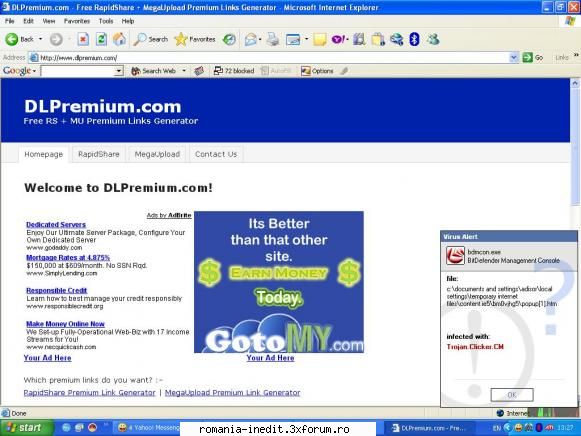Click the green Go button

pos(533,57)
